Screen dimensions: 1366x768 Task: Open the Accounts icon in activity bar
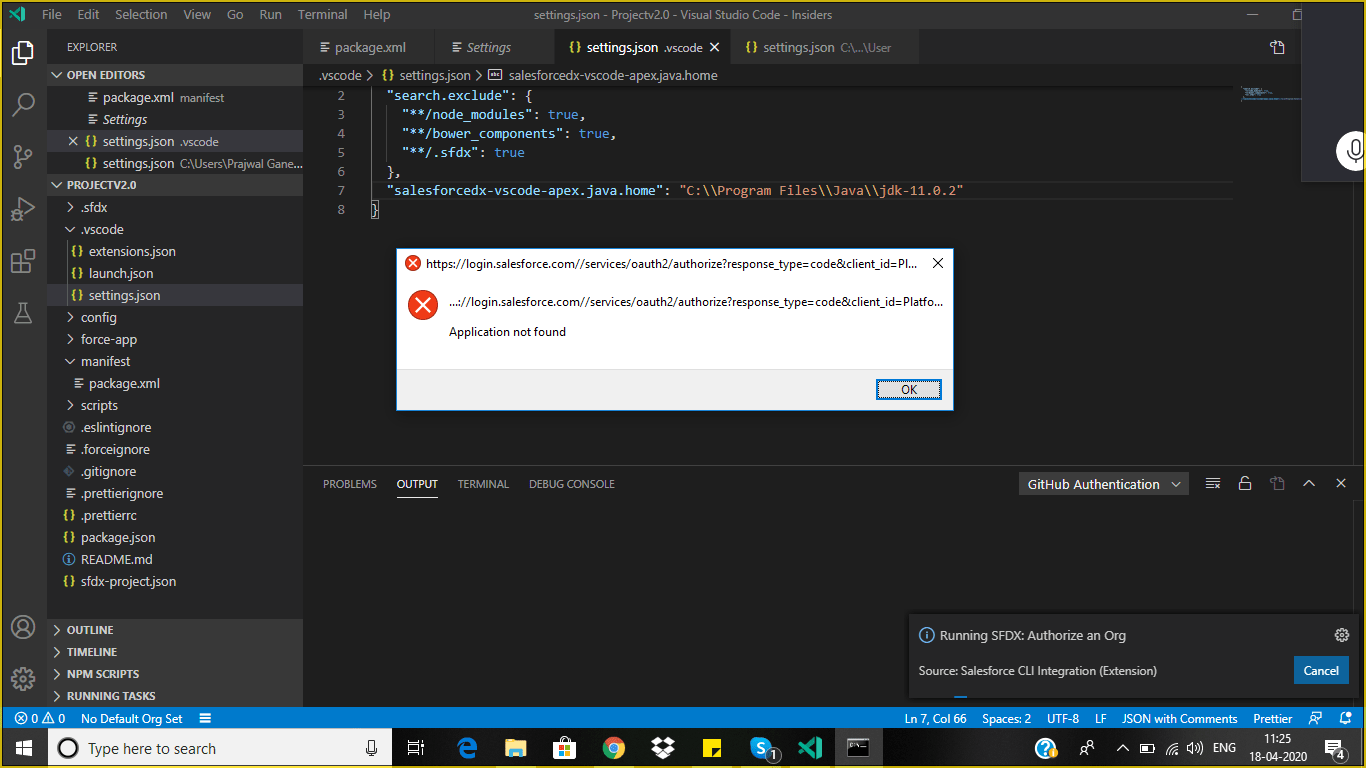(x=23, y=627)
